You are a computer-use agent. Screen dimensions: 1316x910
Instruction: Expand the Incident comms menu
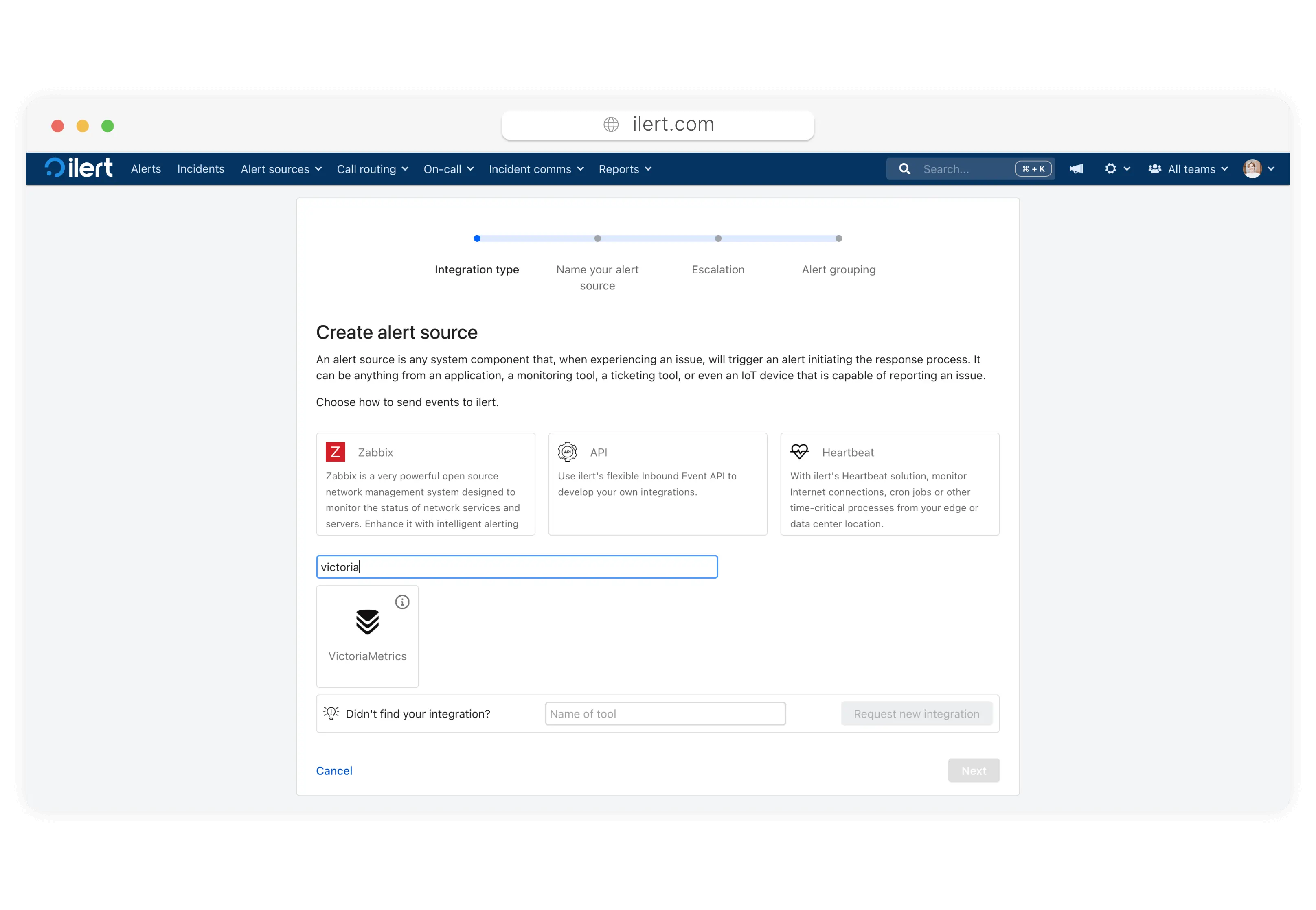536,169
